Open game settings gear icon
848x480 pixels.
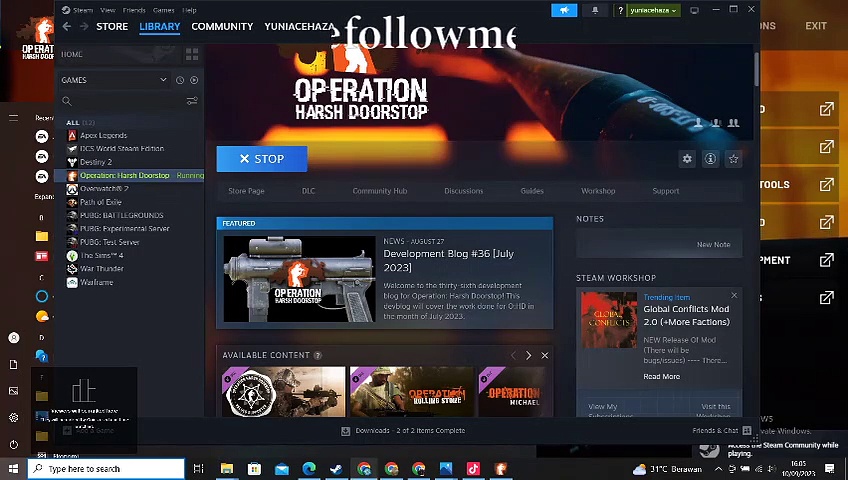click(687, 159)
